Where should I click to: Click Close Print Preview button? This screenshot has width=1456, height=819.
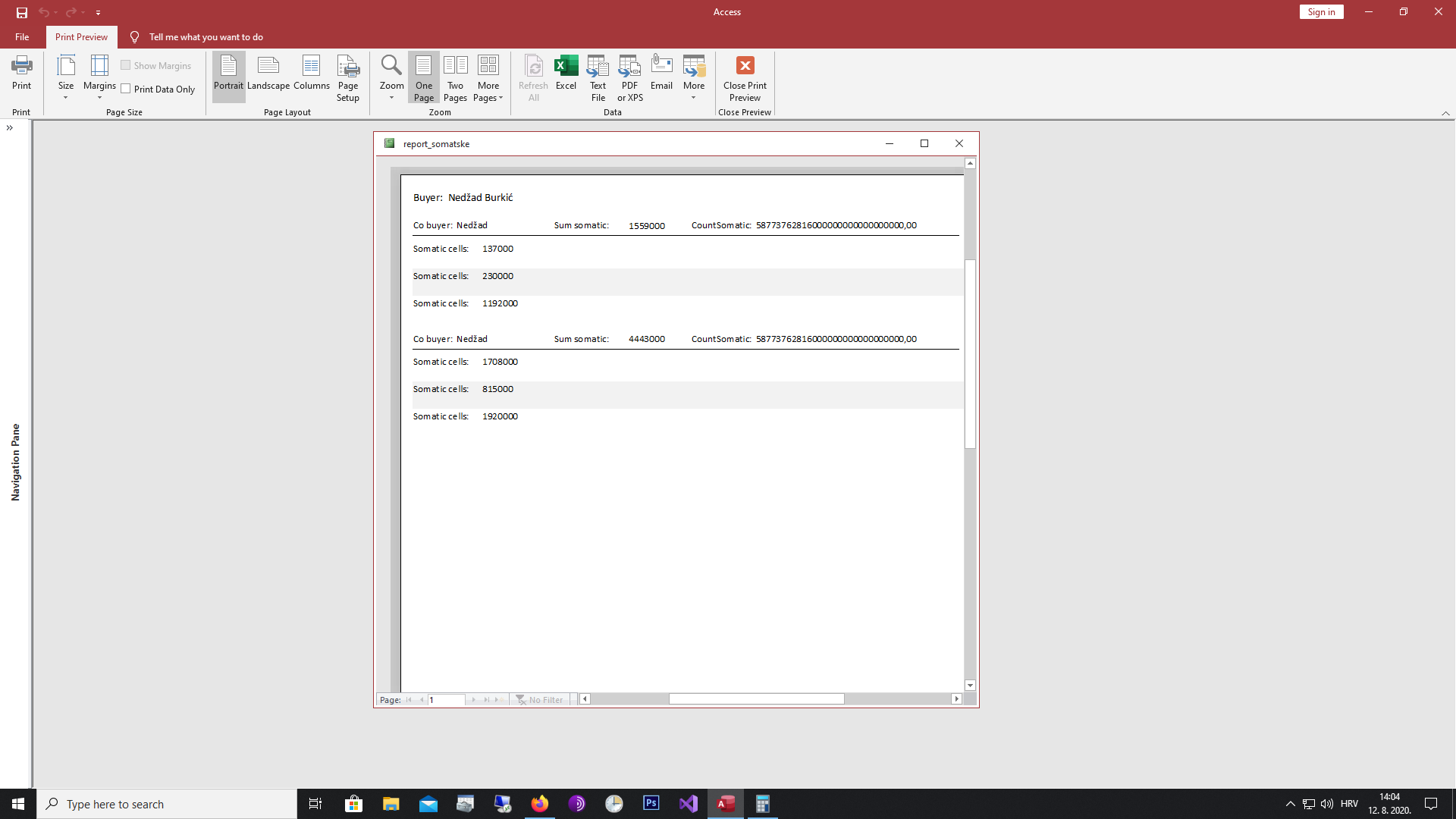(x=745, y=77)
